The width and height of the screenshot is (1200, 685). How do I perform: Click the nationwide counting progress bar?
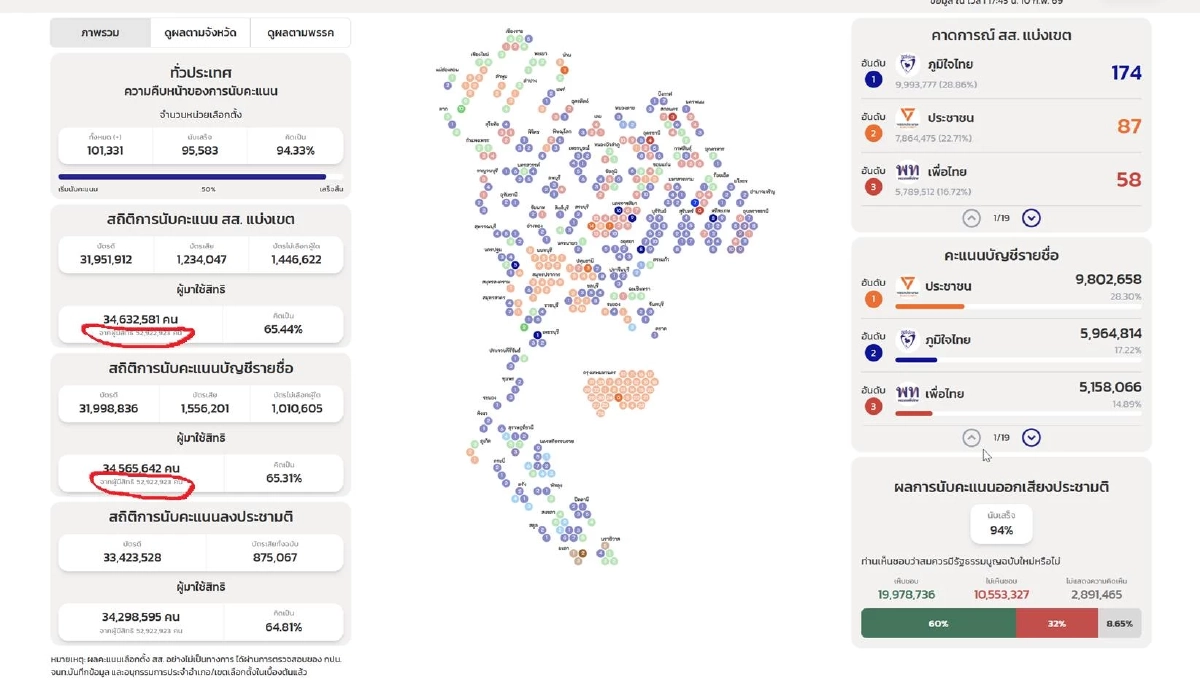200,177
